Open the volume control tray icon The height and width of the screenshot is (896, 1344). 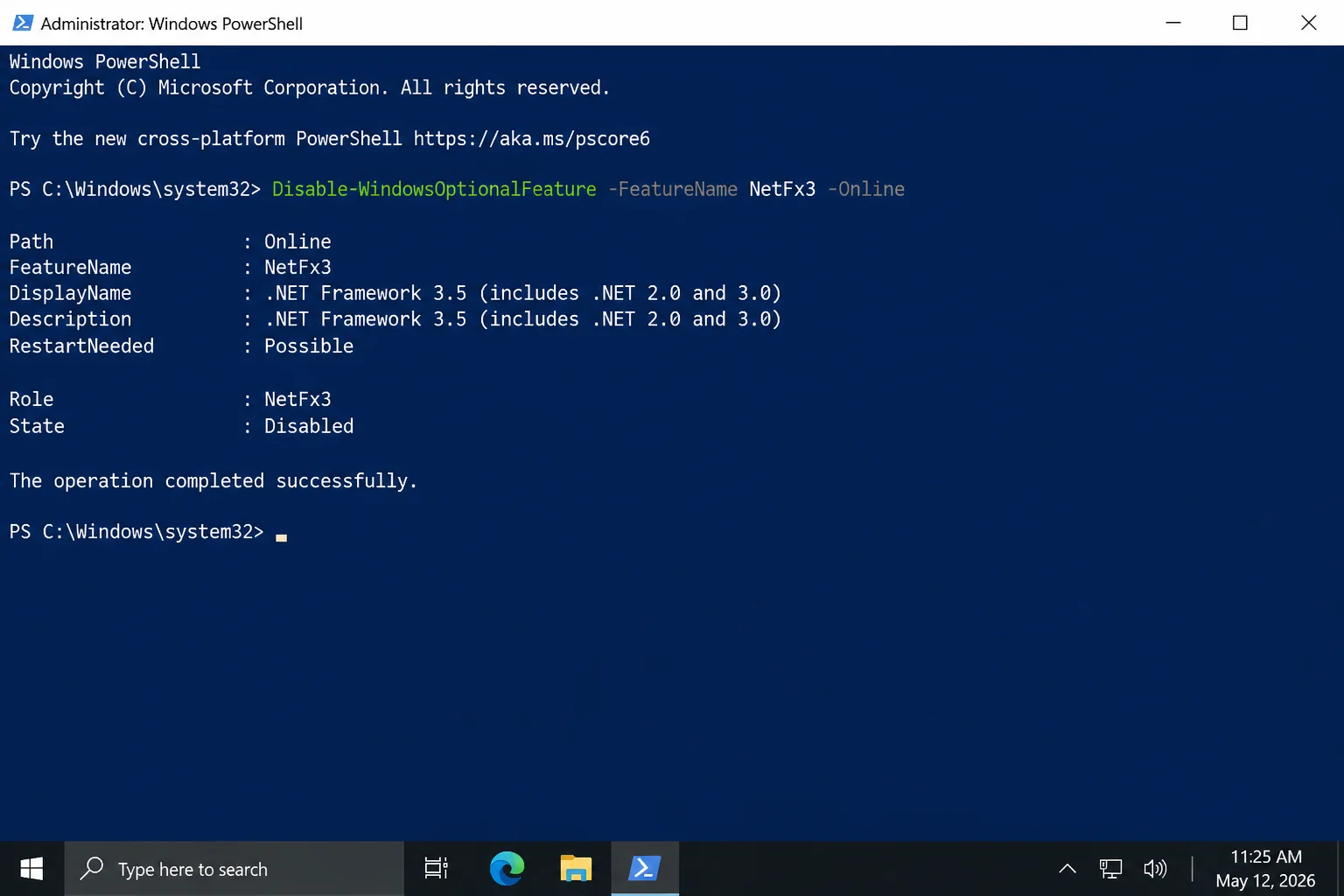click(x=1155, y=869)
